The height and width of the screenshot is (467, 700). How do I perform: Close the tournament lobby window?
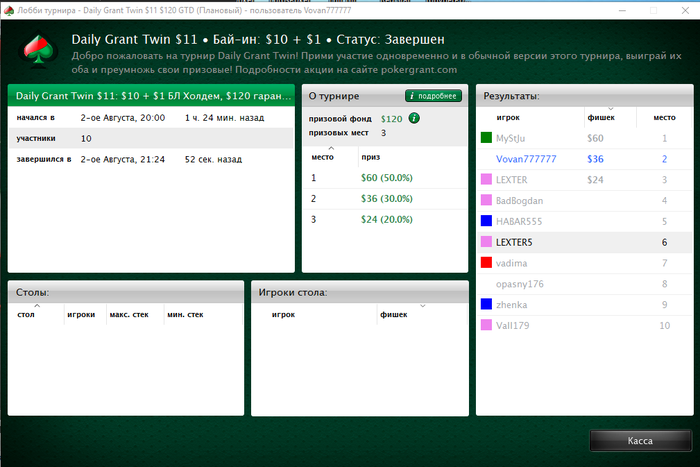pos(685,10)
